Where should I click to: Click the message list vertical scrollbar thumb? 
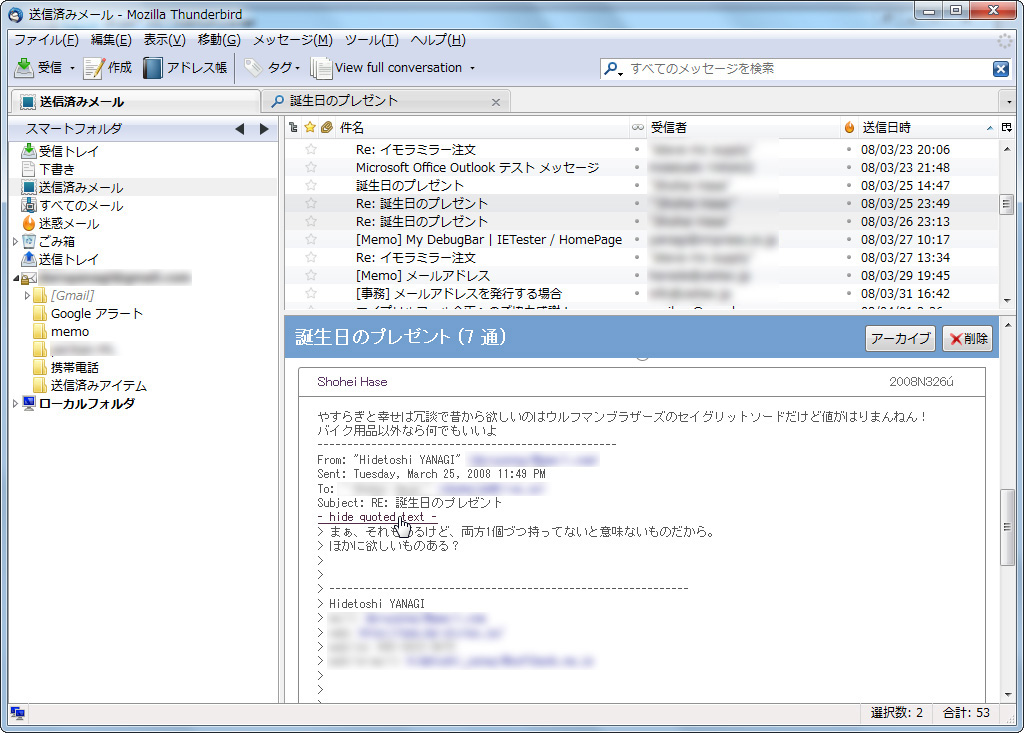1006,204
